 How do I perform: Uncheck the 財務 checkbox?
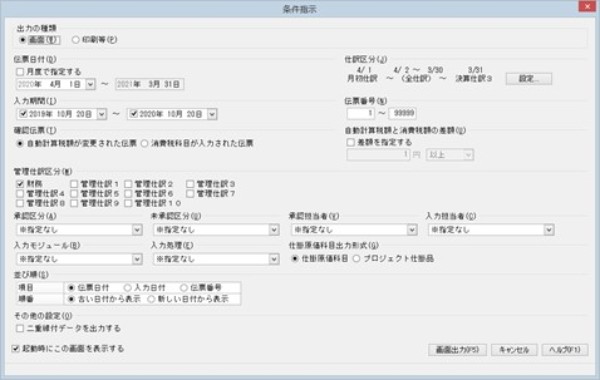coord(20,184)
